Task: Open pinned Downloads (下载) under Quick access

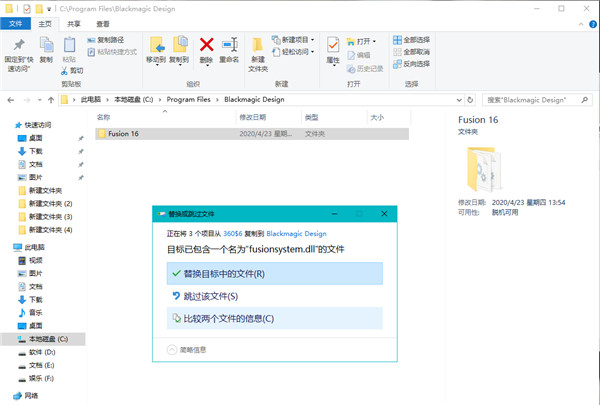Action: click(36, 151)
